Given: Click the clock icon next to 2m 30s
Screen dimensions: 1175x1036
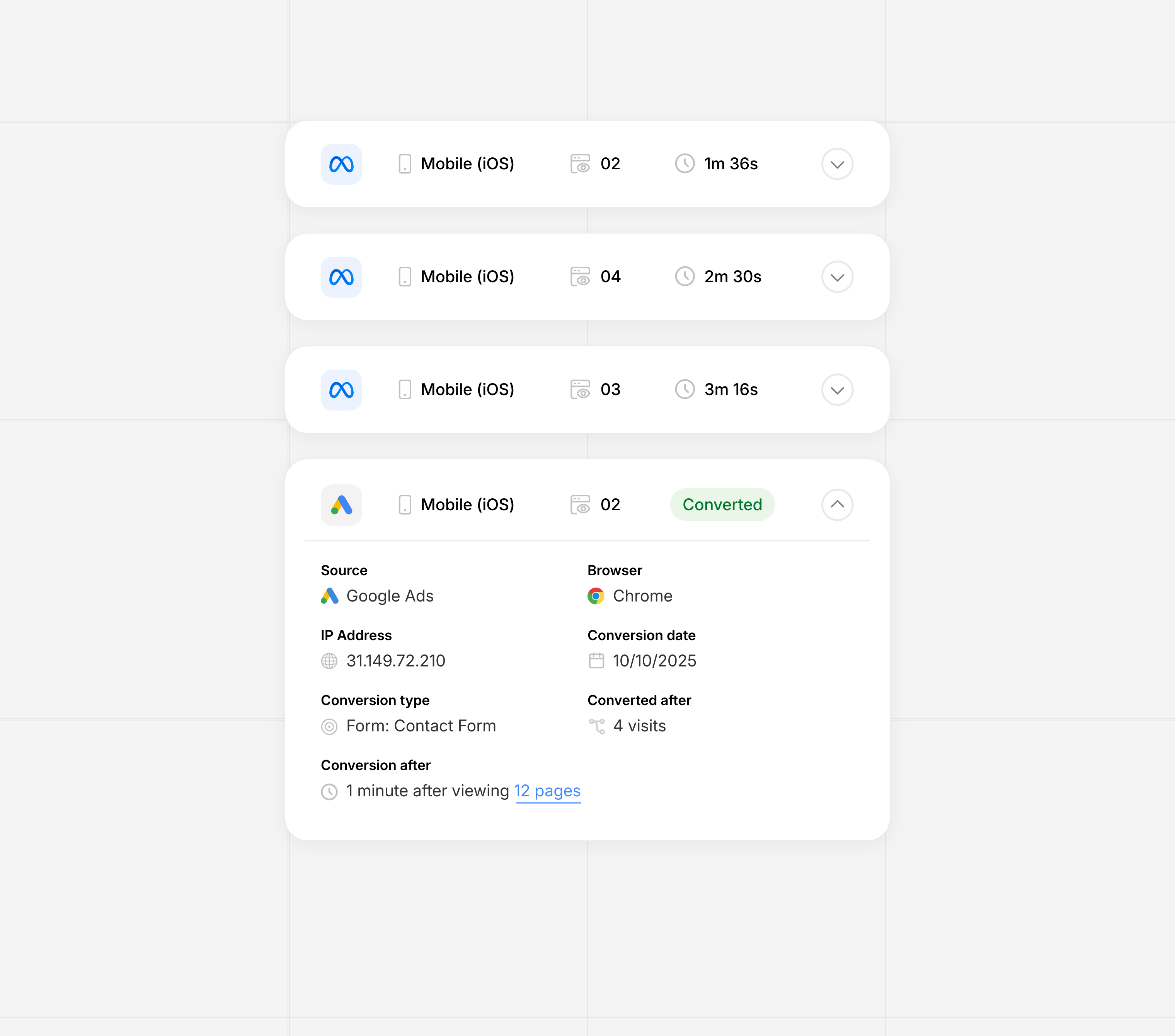Looking at the screenshot, I should pos(684,276).
